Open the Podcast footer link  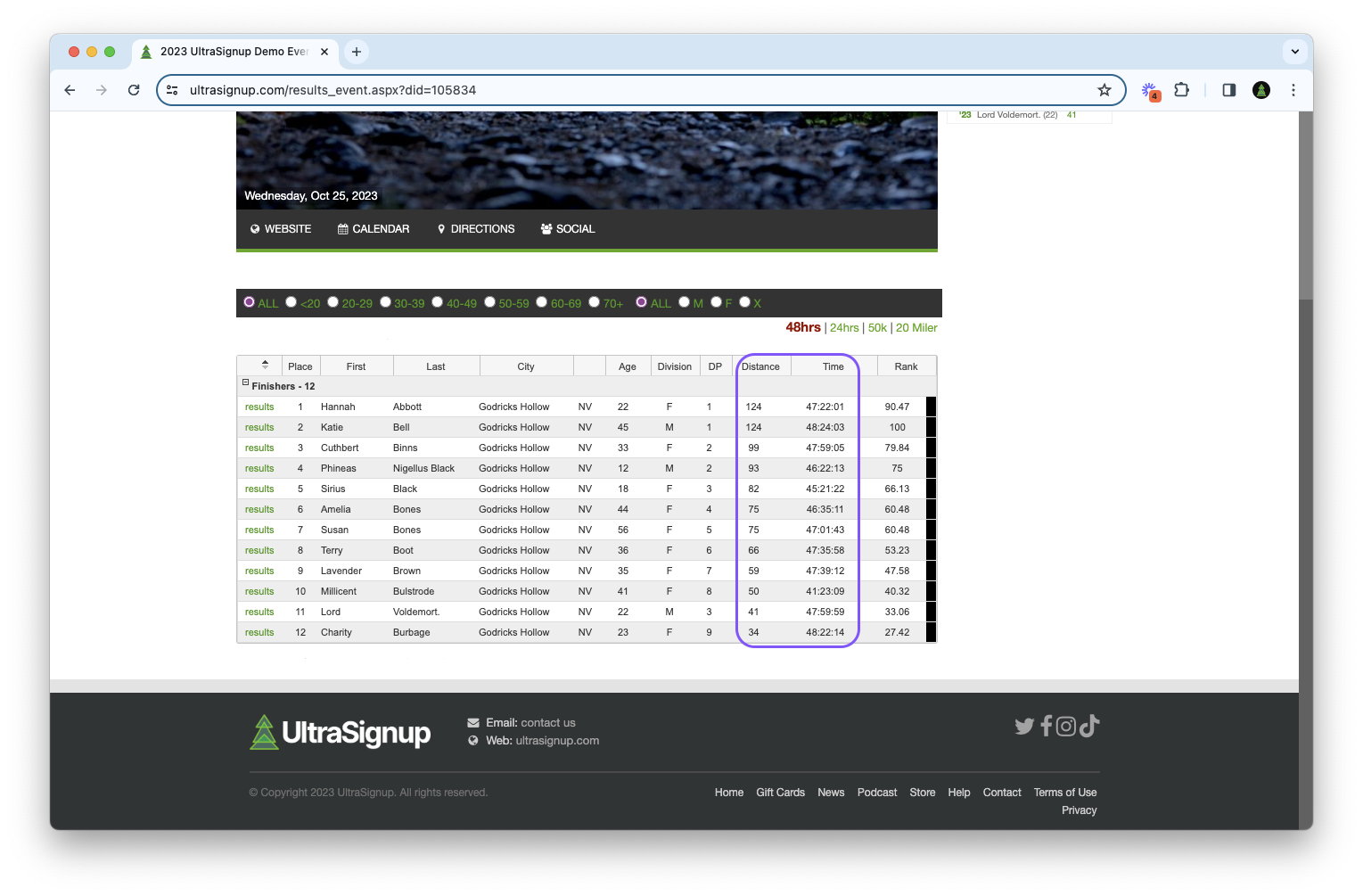pyautogui.click(x=877, y=793)
